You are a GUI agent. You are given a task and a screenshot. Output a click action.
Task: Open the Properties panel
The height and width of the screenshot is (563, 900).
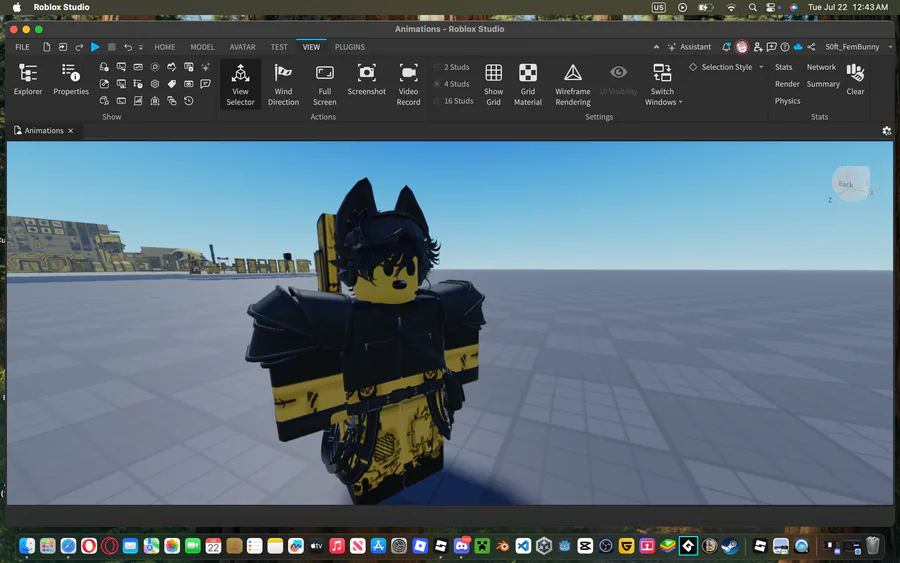pos(71,80)
